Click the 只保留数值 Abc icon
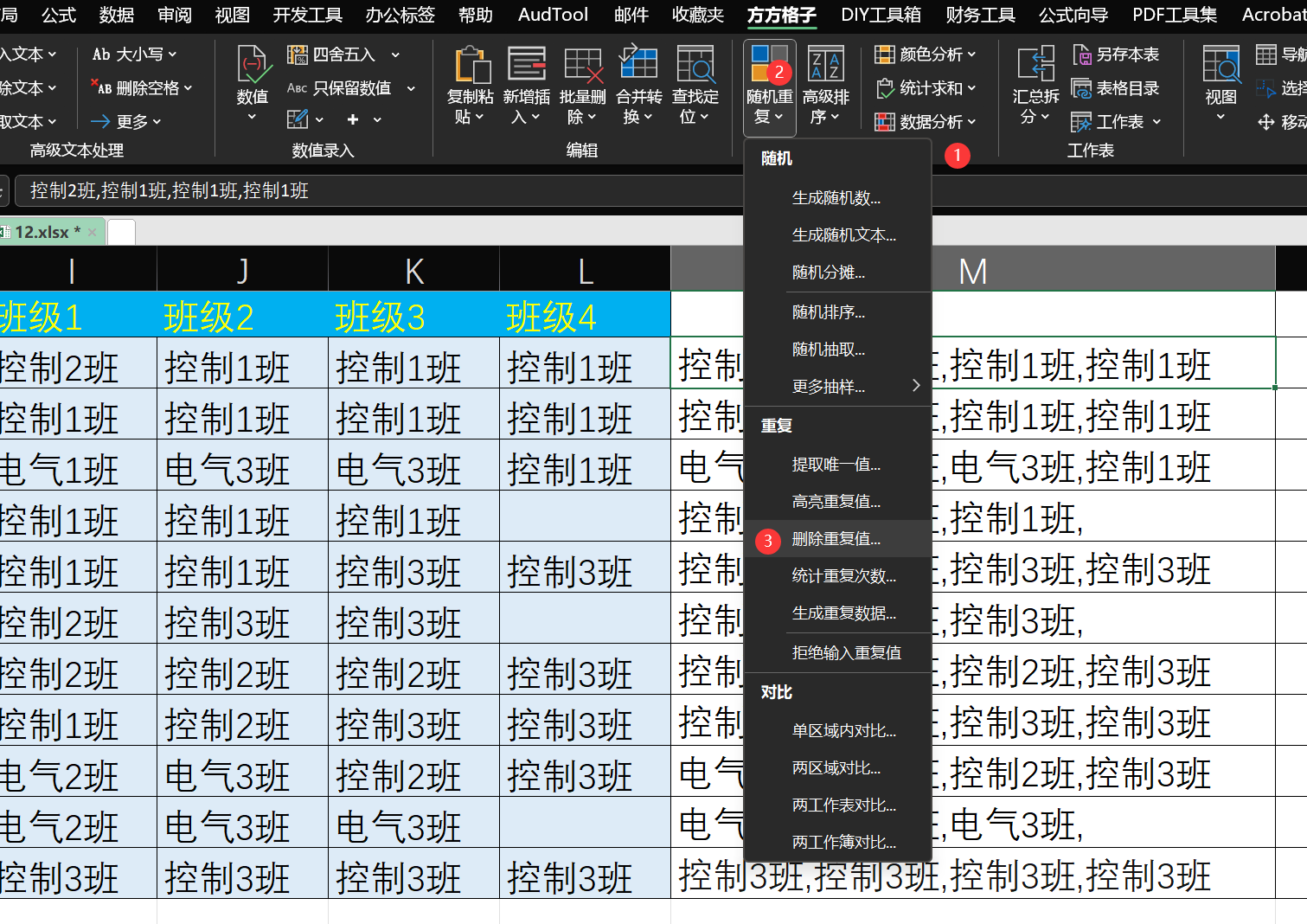Screen dimensions: 1307x924 pyautogui.click(x=298, y=88)
